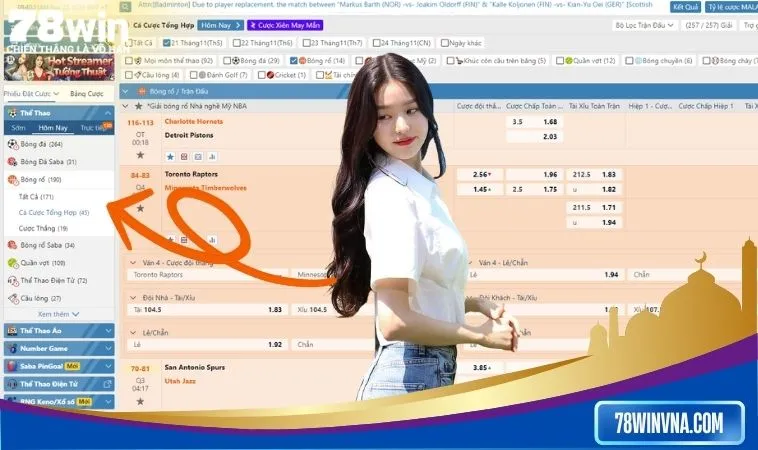Viewport: 758px width, 450px height.
Task: Check the 24 Tháng11(CN) date checkbox
Action: pos(377,43)
